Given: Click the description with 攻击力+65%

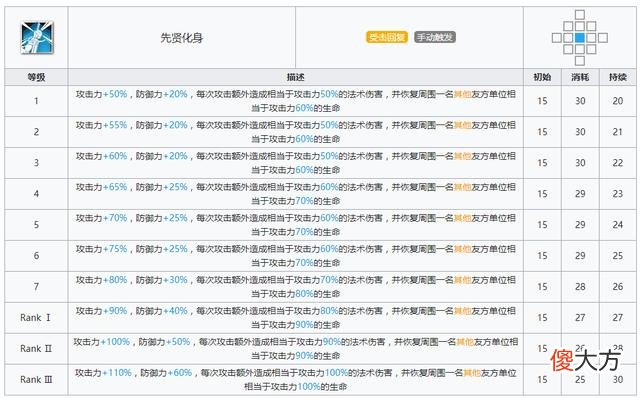Looking at the screenshot, I should pos(296,194).
